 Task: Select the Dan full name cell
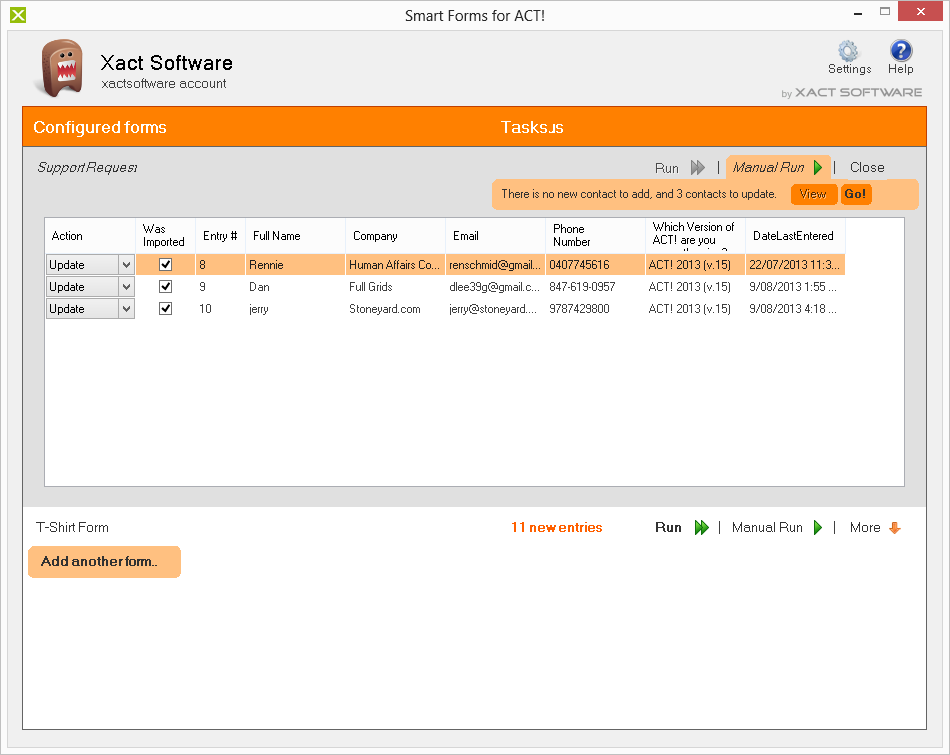296,287
